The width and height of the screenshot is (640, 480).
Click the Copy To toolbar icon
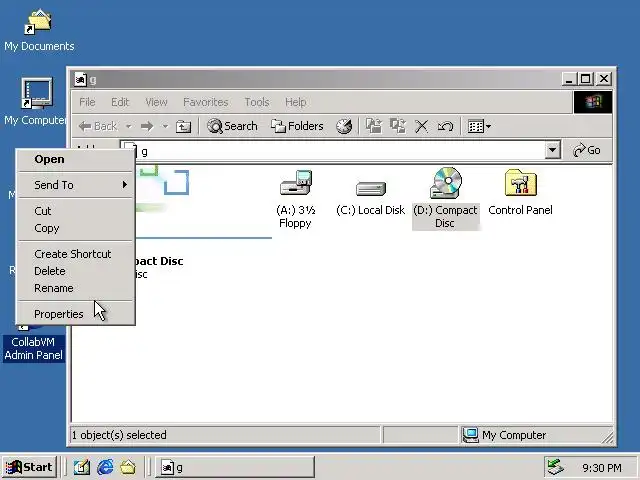(398, 126)
